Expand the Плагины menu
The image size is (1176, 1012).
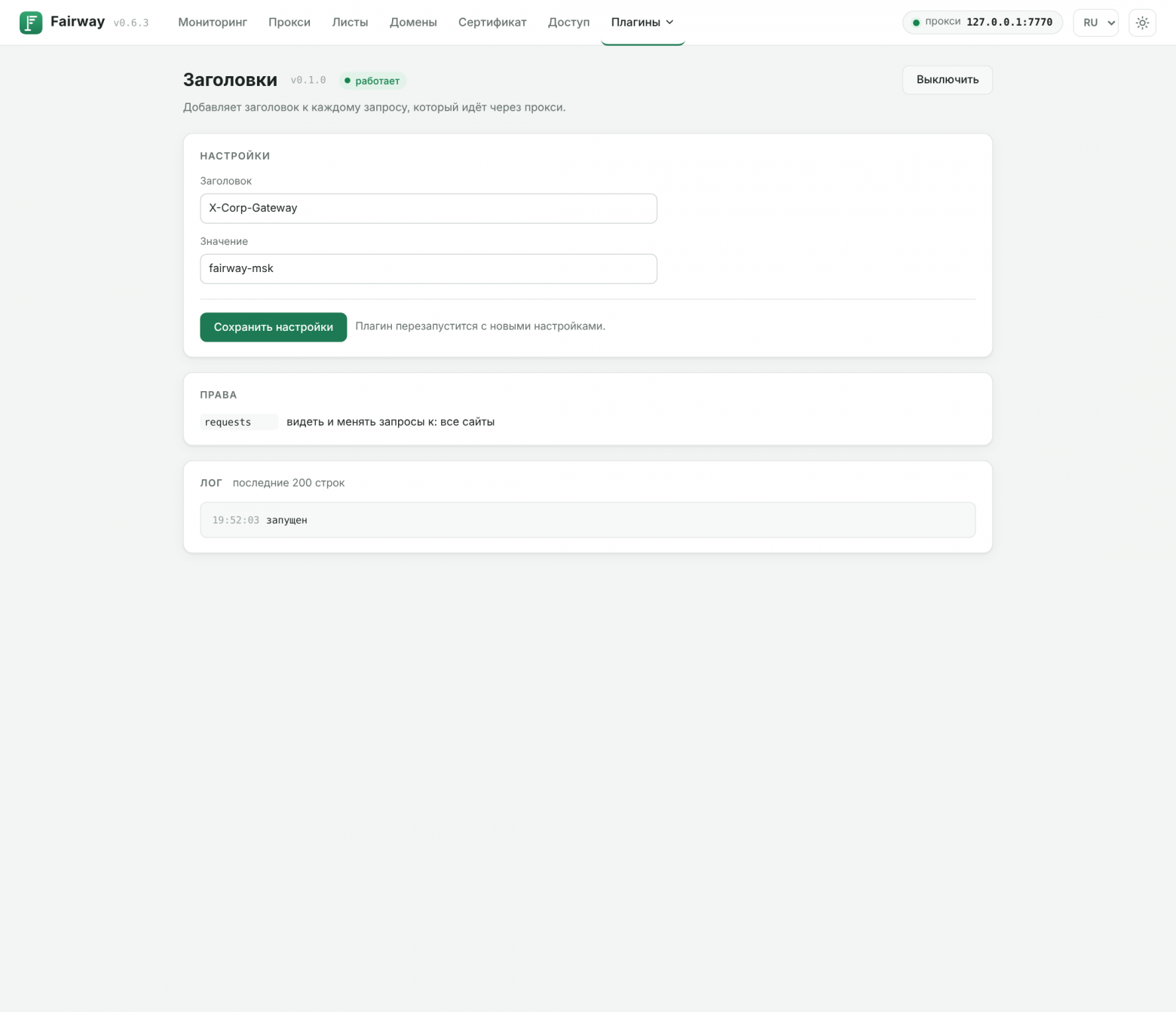(x=642, y=23)
